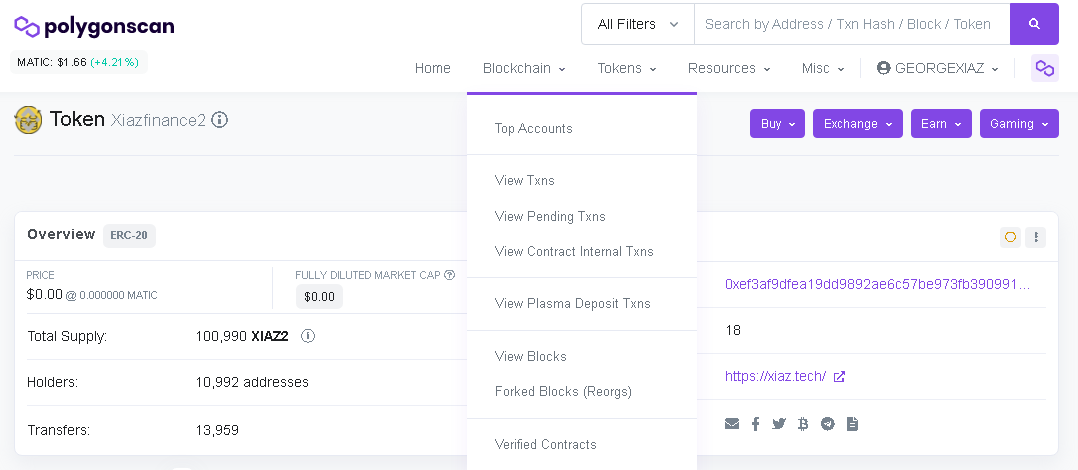
Task: Click the email envelope icon
Action: click(732, 424)
